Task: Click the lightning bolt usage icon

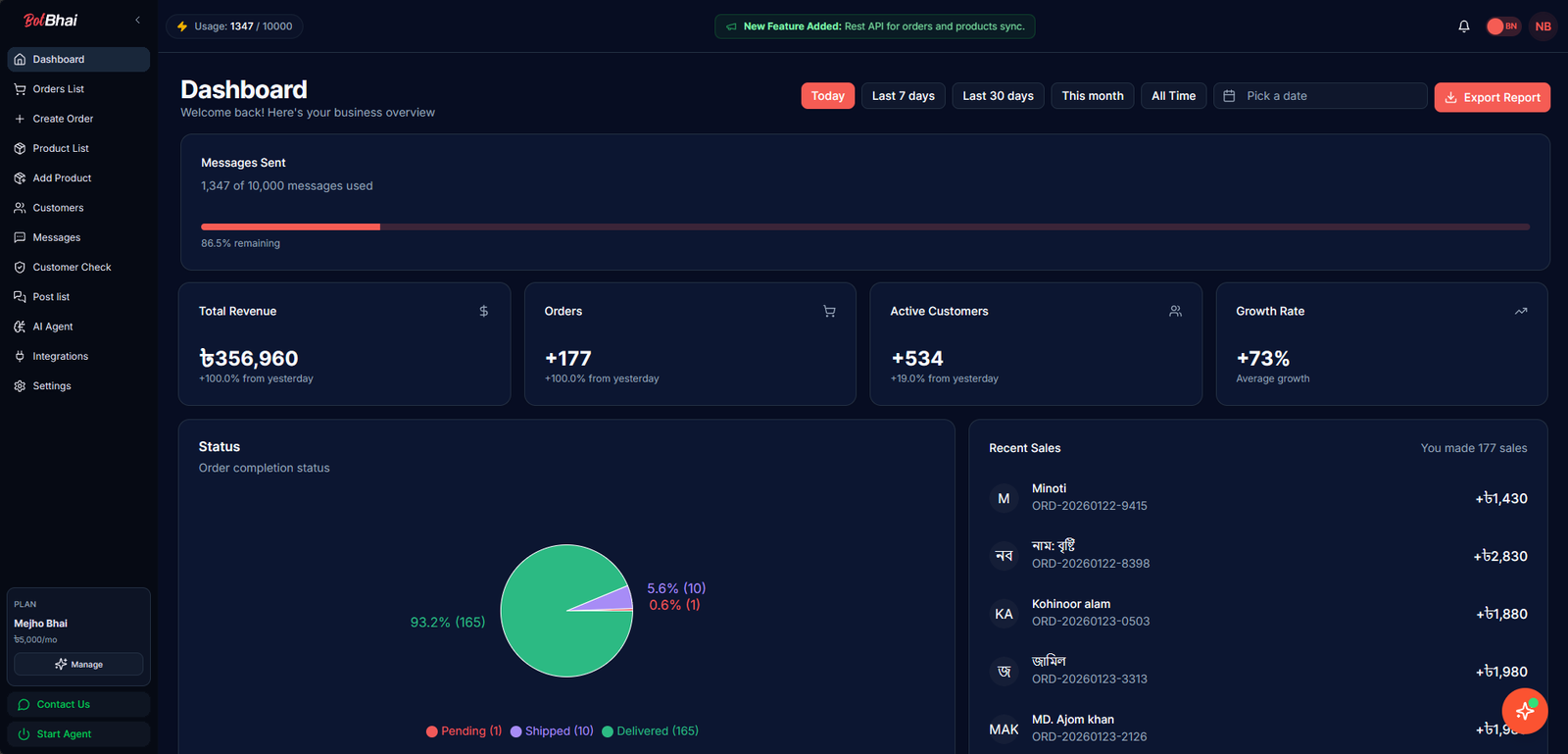Action: click(x=182, y=26)
